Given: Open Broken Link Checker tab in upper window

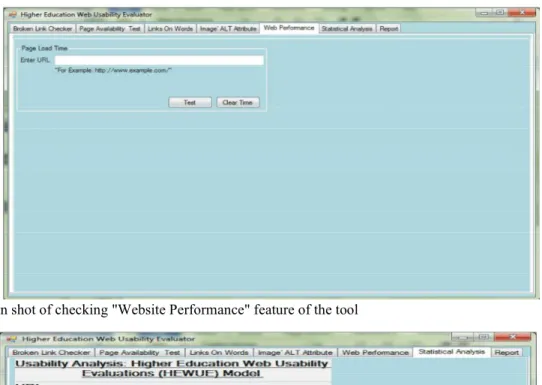Looking at the screenshot, I should pos(43,29).
